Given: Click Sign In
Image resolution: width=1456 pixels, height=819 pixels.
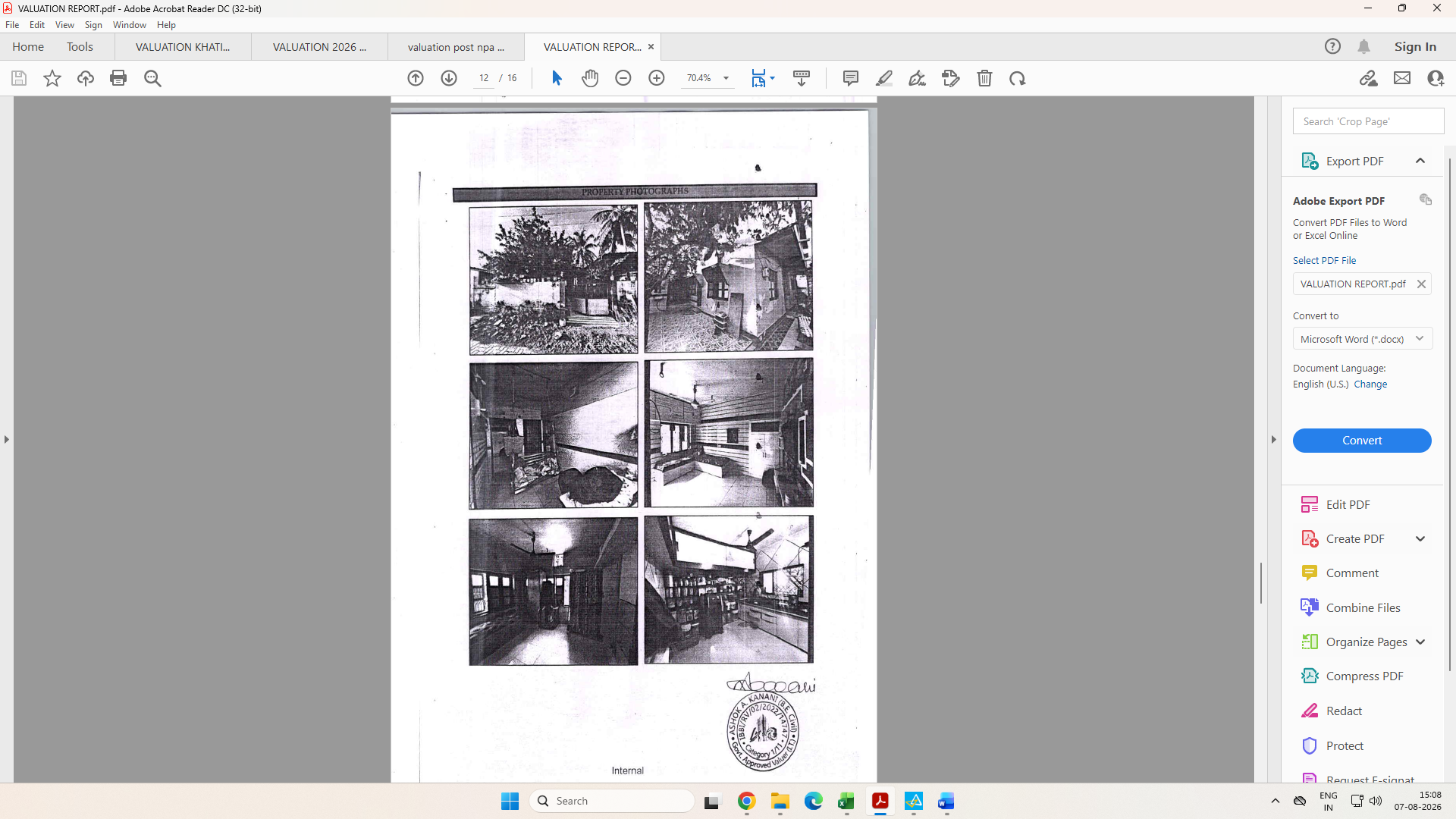Looking at the screenshot, I should (1415, 47).
